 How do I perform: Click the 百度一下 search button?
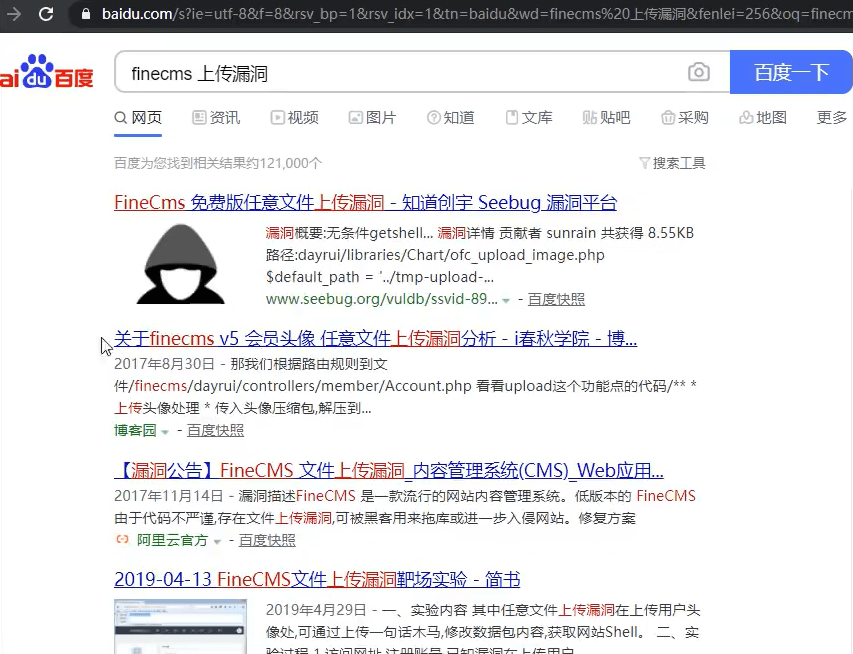791,72
